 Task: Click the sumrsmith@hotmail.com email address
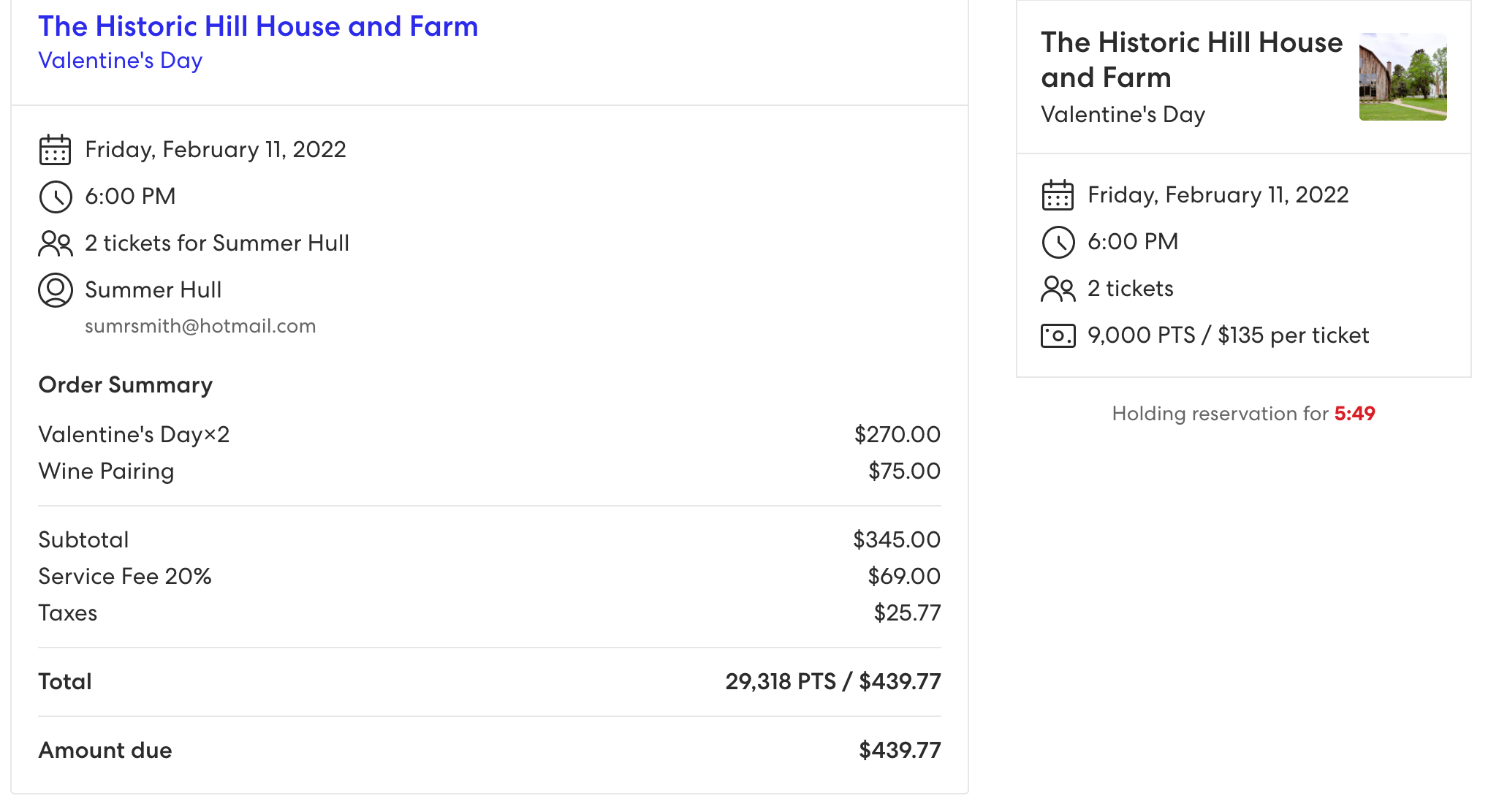(x=200, y=326)
